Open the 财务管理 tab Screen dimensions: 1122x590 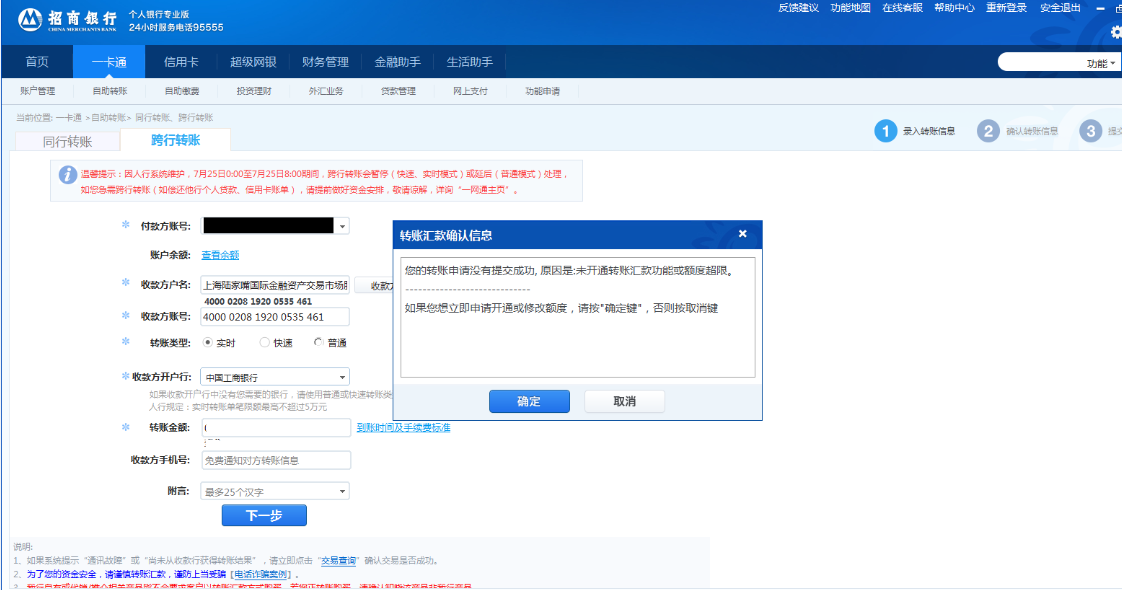tap(326, 62)
